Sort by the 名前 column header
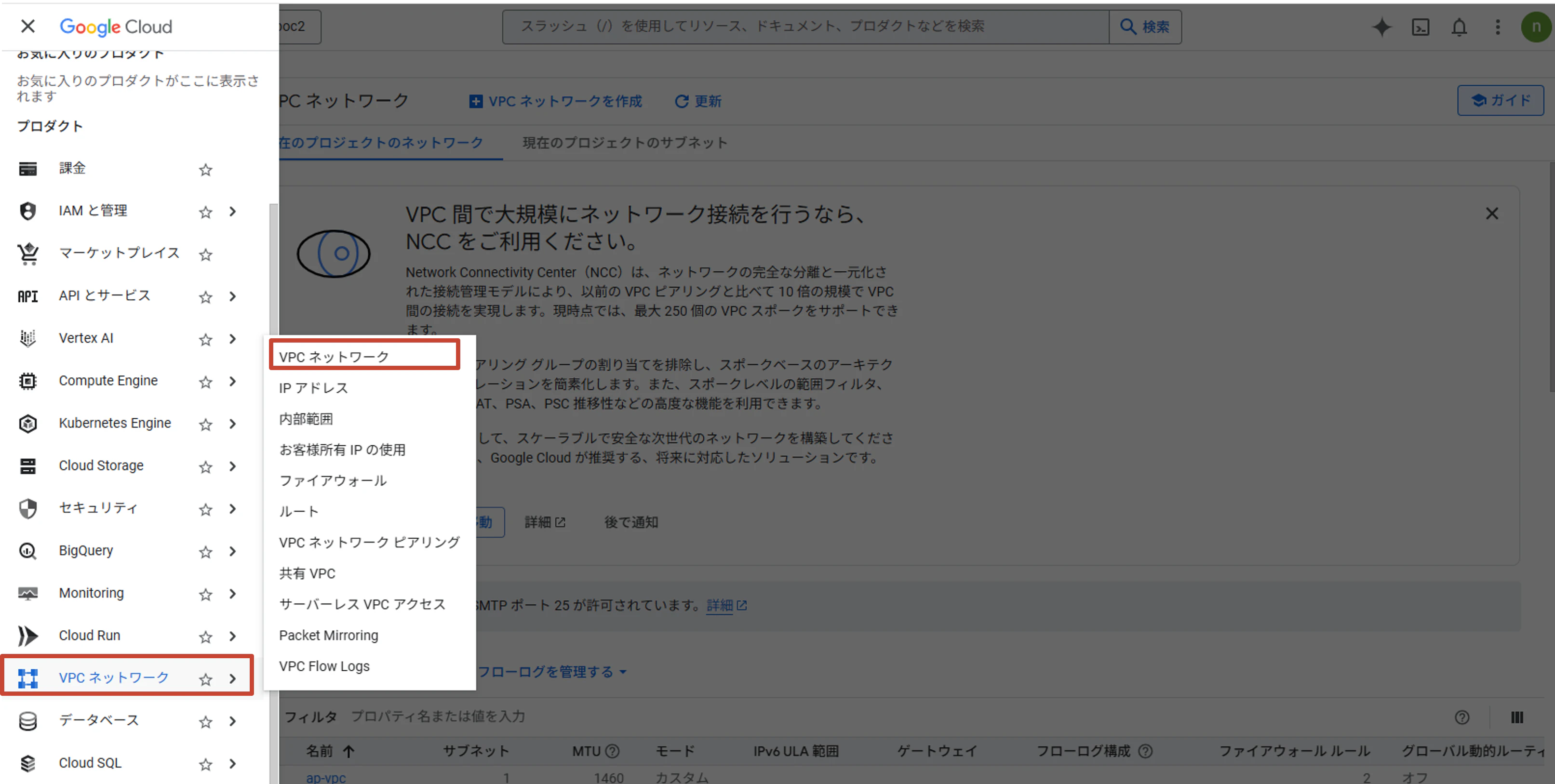 pyautogui.click(x=330, y=751)
